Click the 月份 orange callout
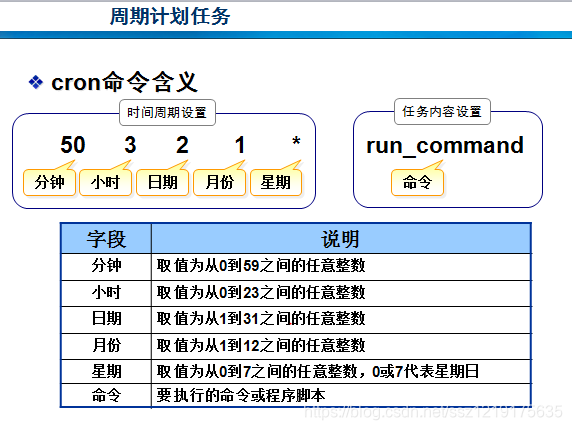 tap(220, 182)
